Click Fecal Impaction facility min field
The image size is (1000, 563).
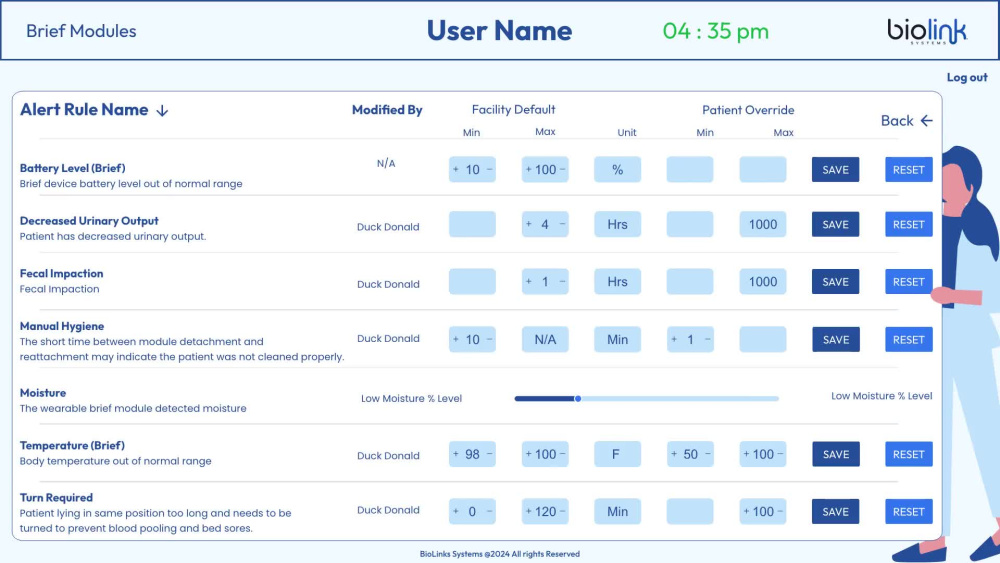[x=472, y=282]
